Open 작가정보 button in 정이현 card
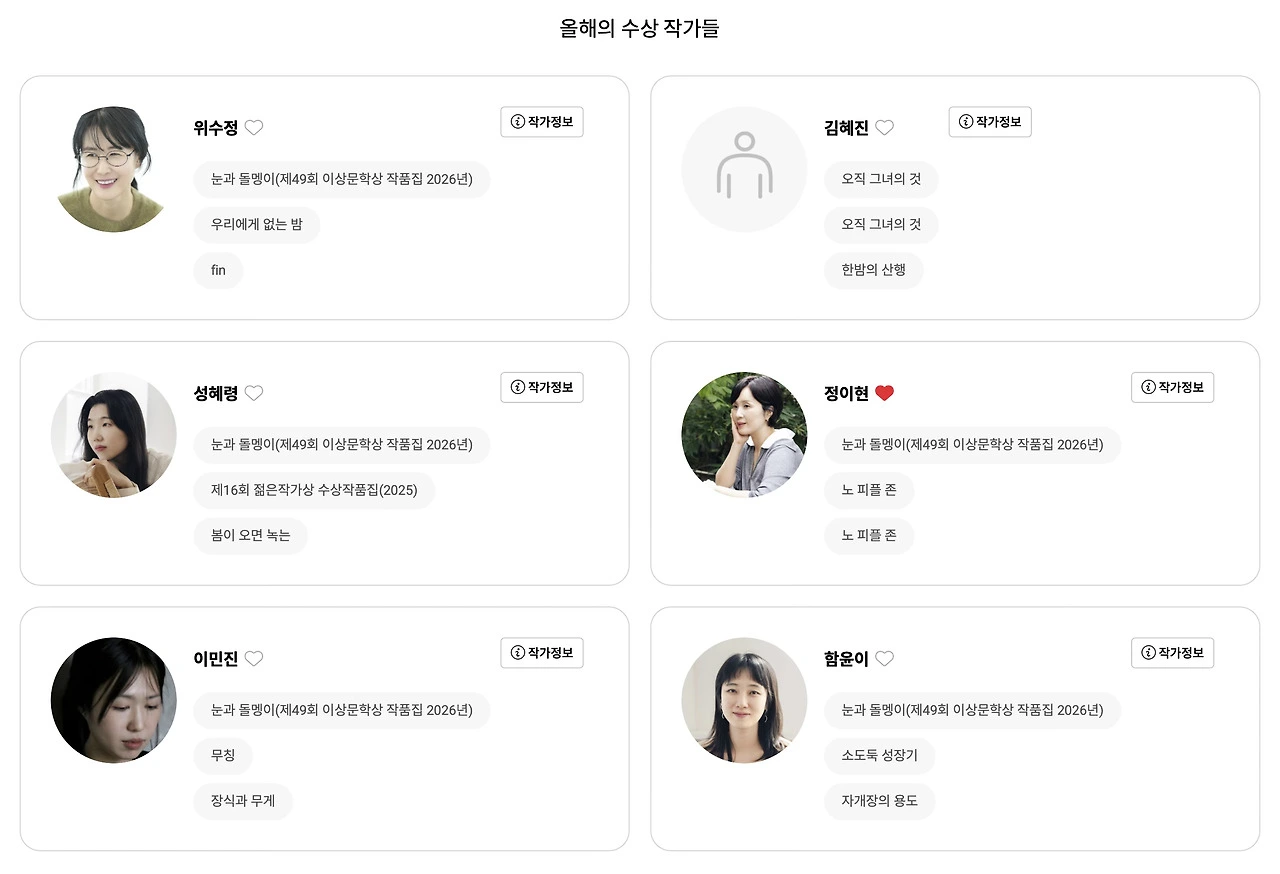Screen dimensions: 1280x874 [1172, 387]
